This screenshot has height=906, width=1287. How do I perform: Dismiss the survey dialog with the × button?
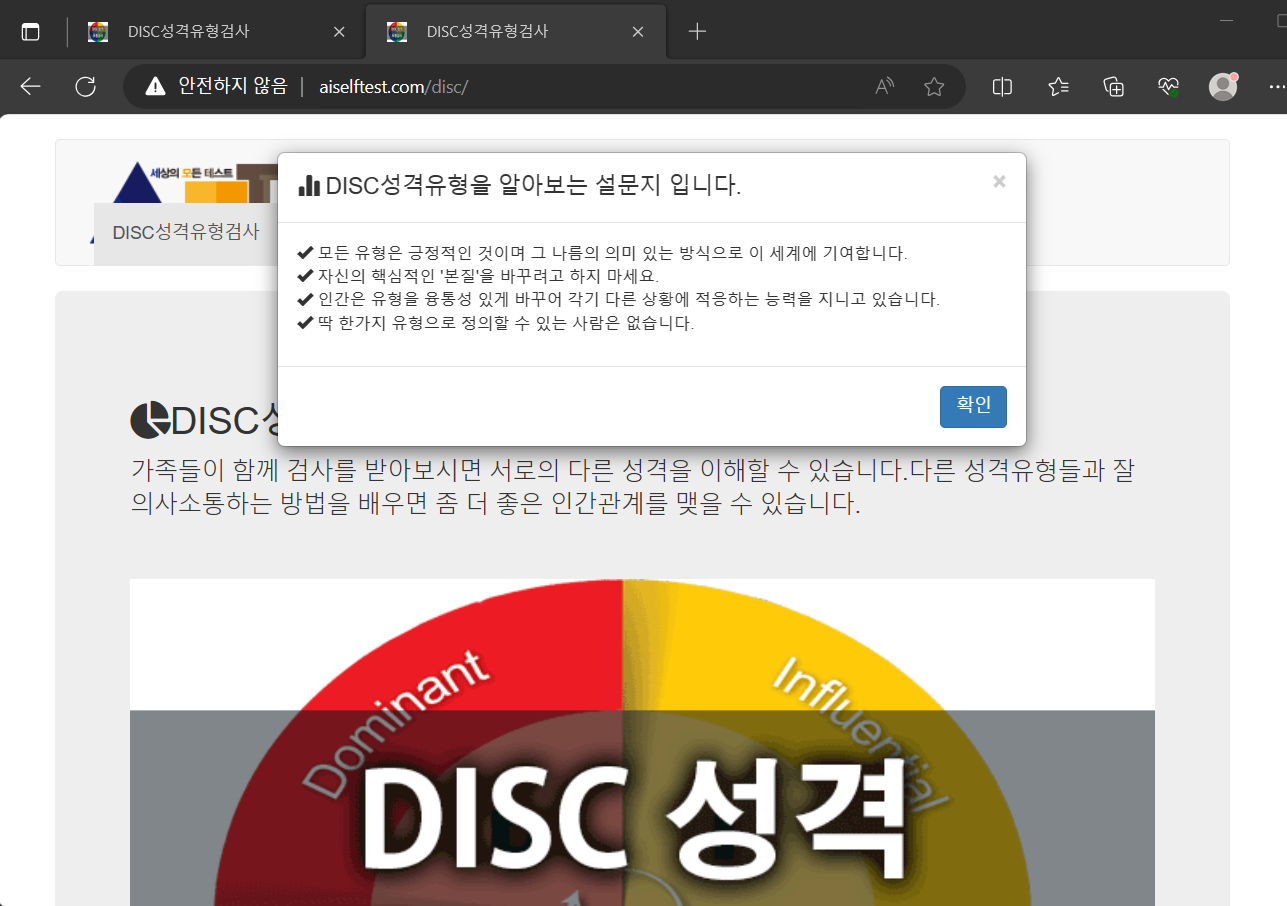coord(998,181)
